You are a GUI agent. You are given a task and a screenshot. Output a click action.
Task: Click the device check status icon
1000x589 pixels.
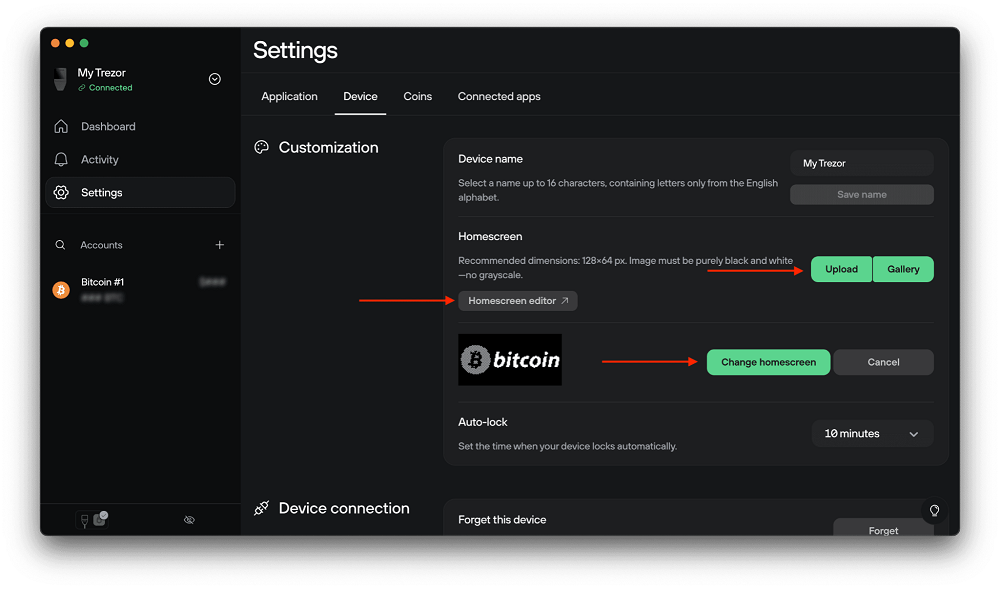pyautogui.click(x=100, y=519)
